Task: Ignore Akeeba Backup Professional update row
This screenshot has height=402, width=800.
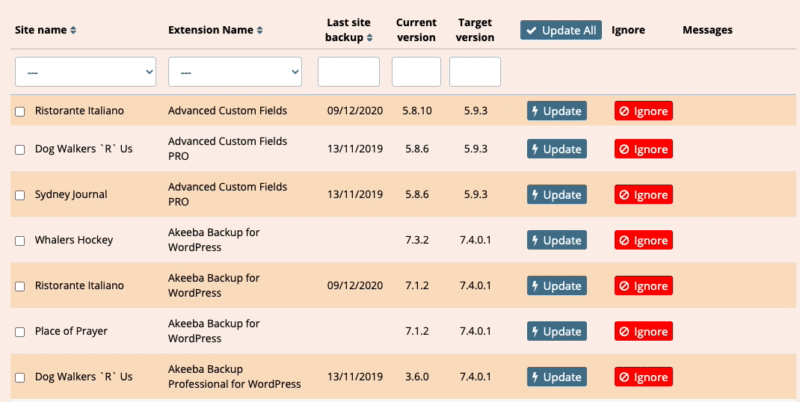Action: point(643,376)
